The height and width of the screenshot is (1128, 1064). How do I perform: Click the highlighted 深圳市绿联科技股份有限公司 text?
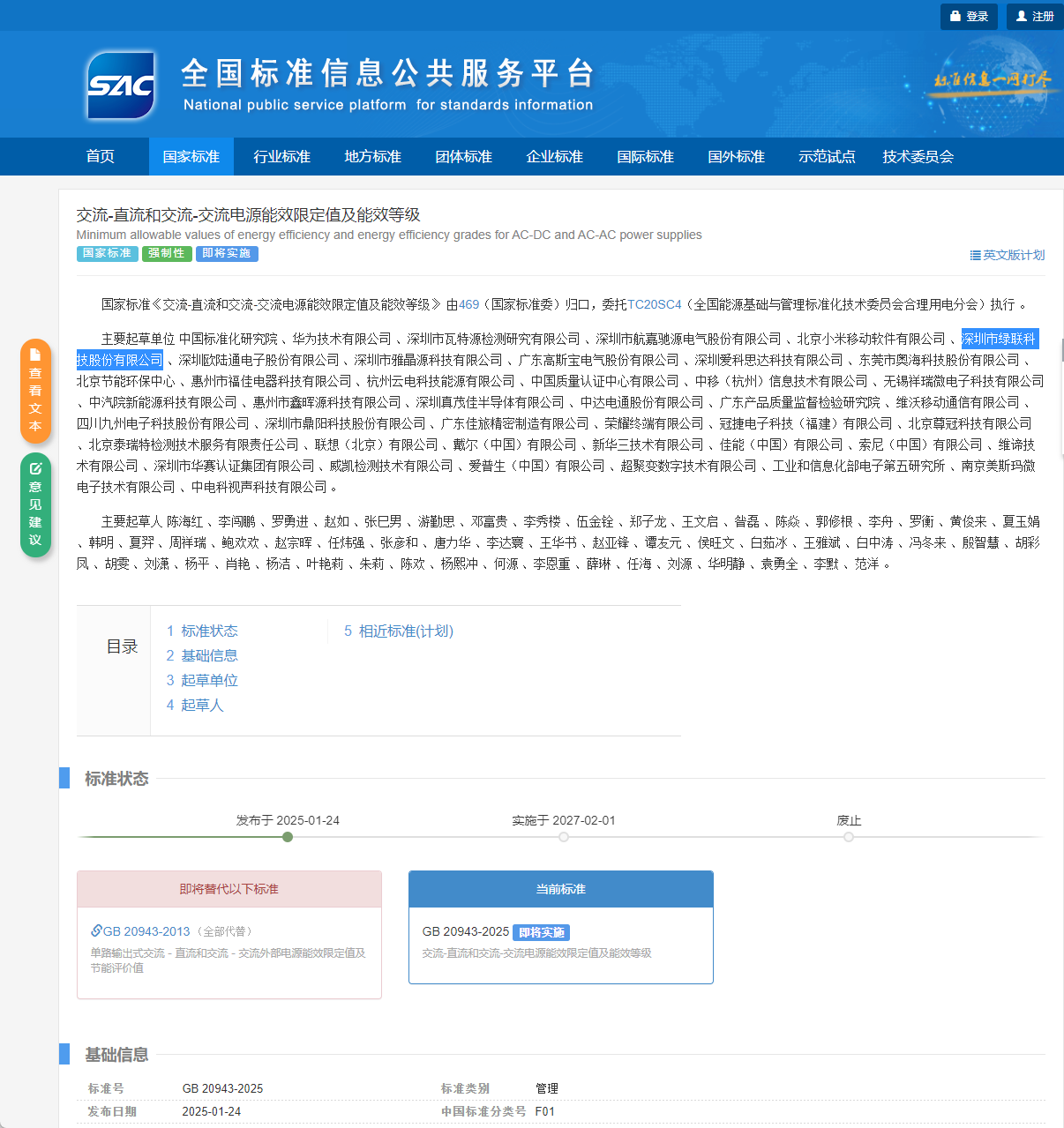click(x=1000, y=339)
